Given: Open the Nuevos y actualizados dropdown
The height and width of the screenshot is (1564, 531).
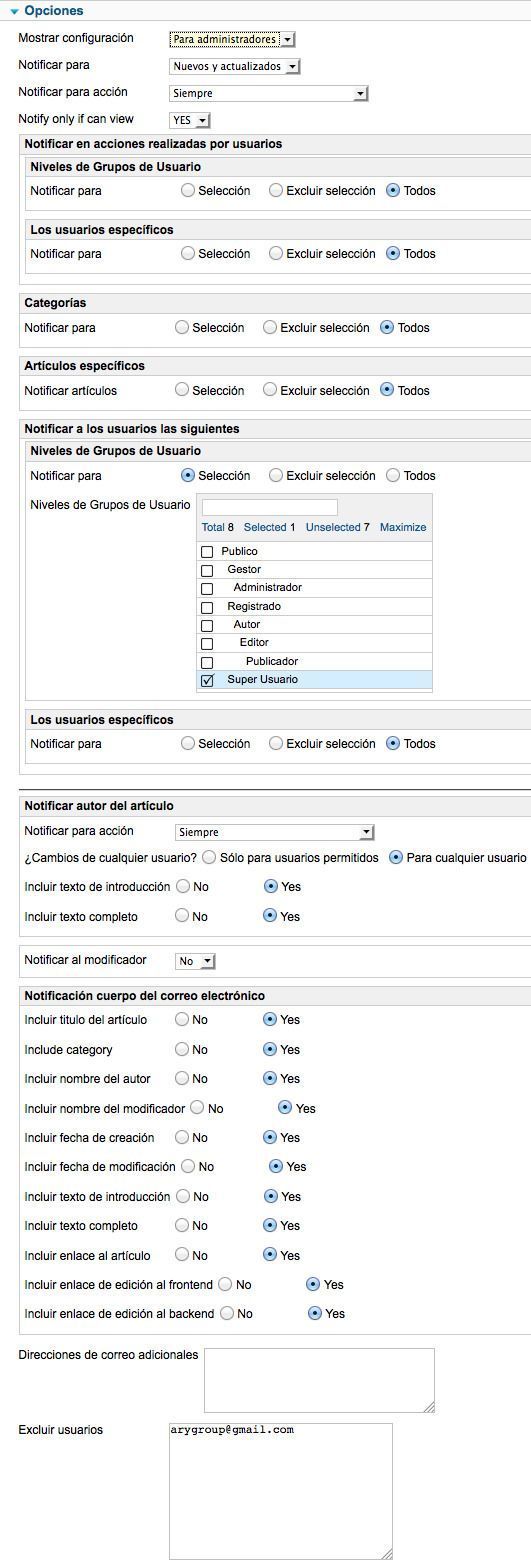Looking at the screenshot, I should pyautogui.click(x=235, y=66).
